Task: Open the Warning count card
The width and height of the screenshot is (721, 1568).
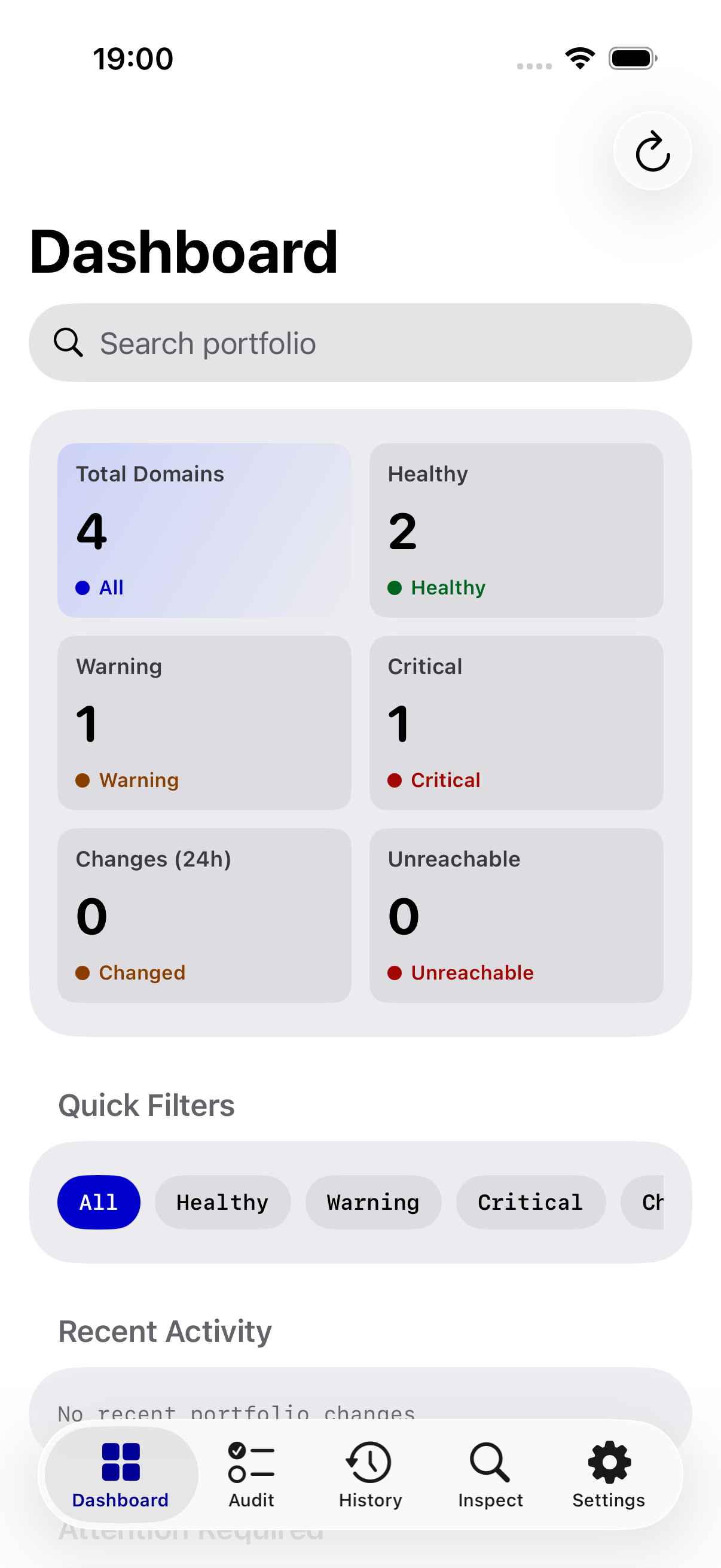Action: (x=204, y=722)
